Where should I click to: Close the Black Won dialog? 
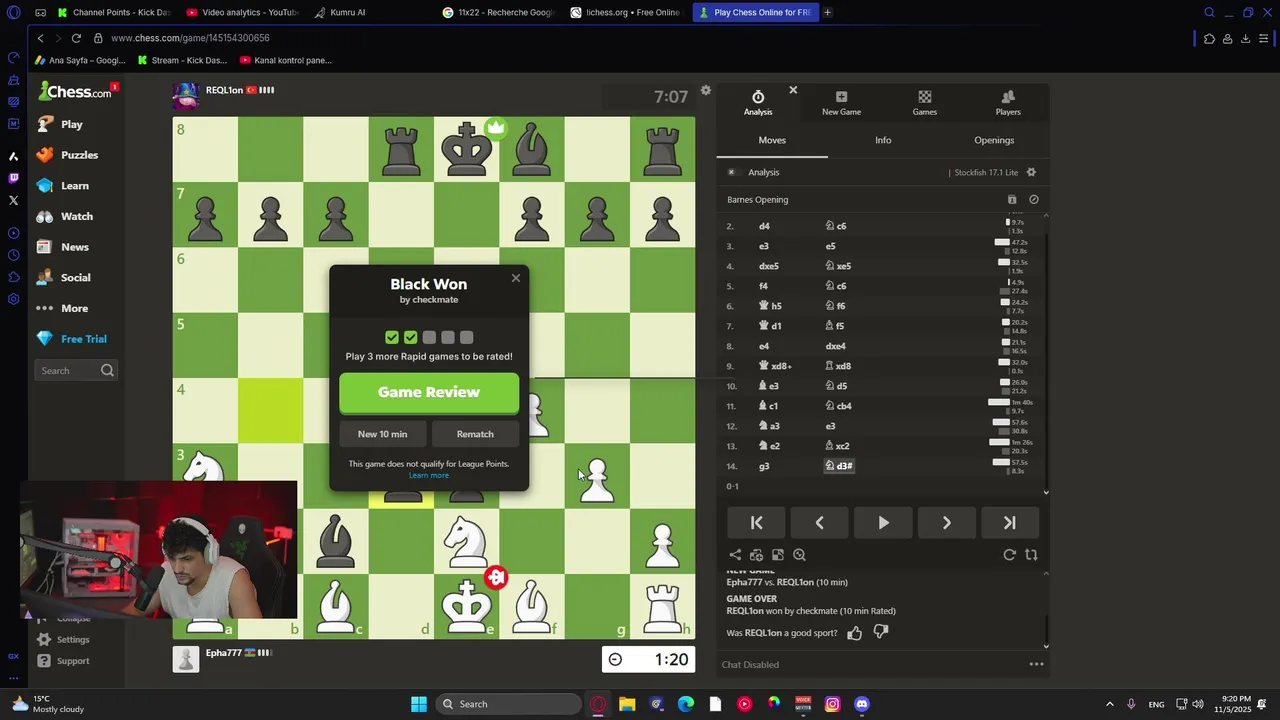(516, 278)
